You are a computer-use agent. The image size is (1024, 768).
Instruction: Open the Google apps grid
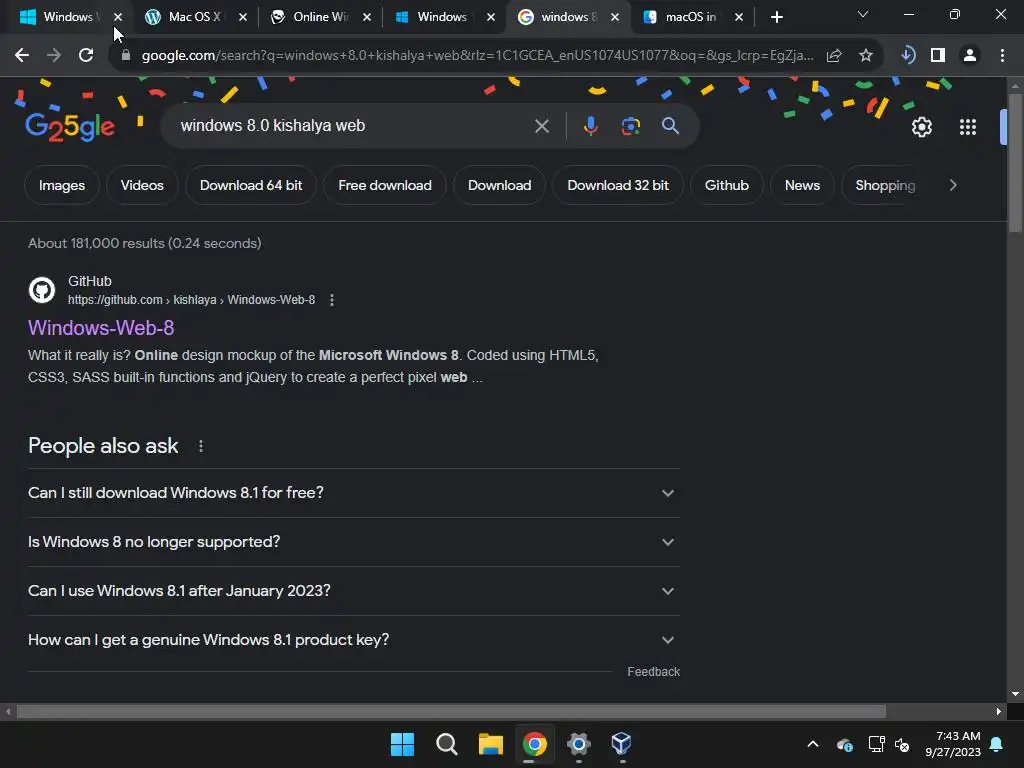tap(968, 127)
